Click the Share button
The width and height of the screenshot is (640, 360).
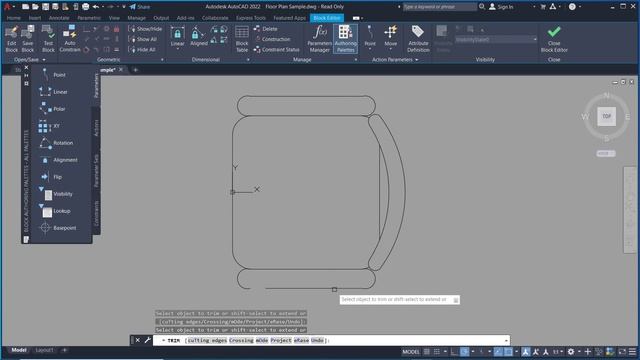[140, 7]
